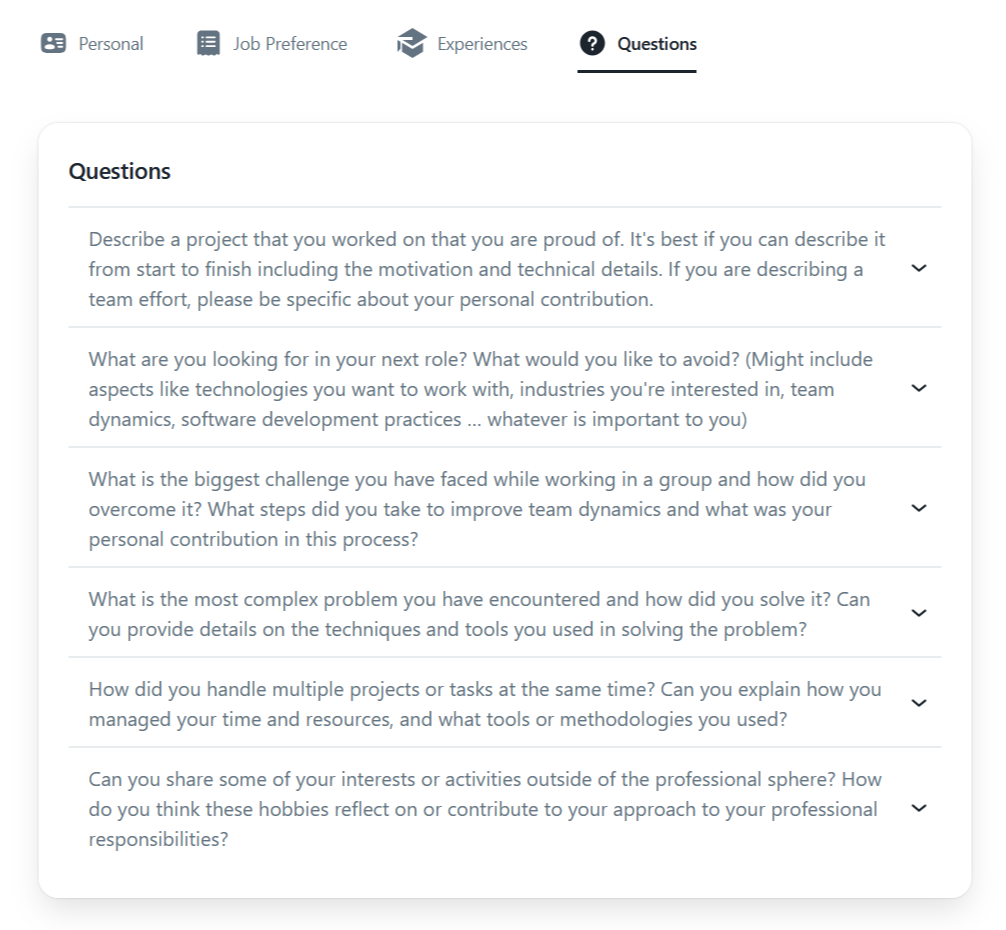Click the graduation cap icon beside Experiences

point(411,44)
